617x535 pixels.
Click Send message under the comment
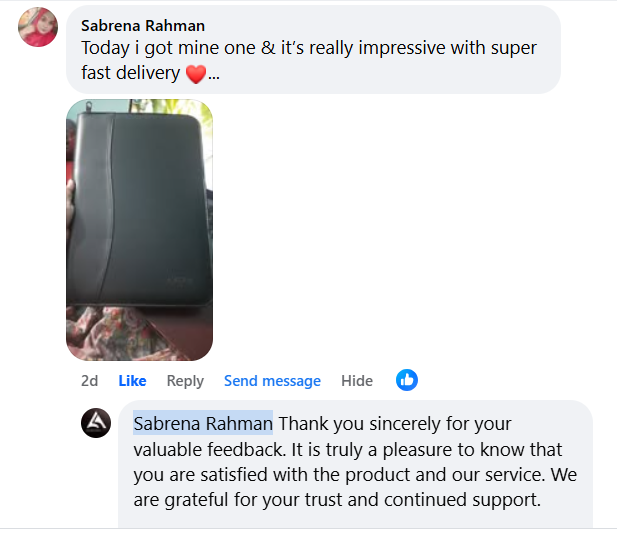click(272, 381)
